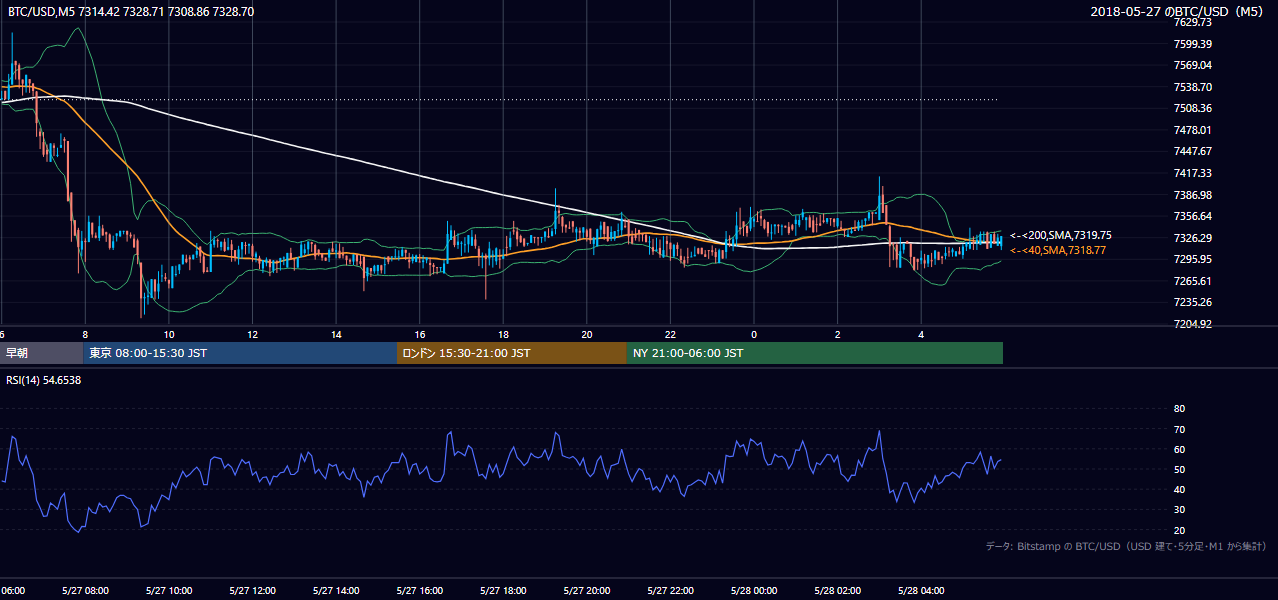The width and height of the screenshot is (1278, 600).
Task: Click hour label 4 under the price chart
Action: tap(921, 334)
